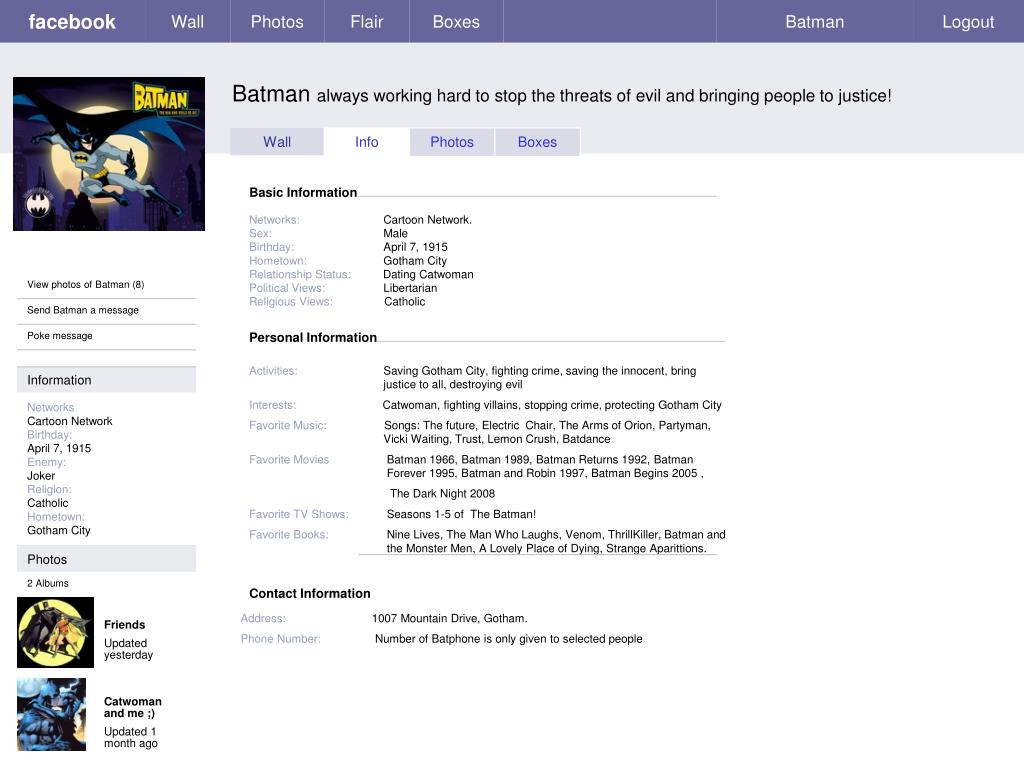Click Basic Information Gotham City hometown
The height and width of the screenshot is (768, 1024).
click(x=415, y=261)
